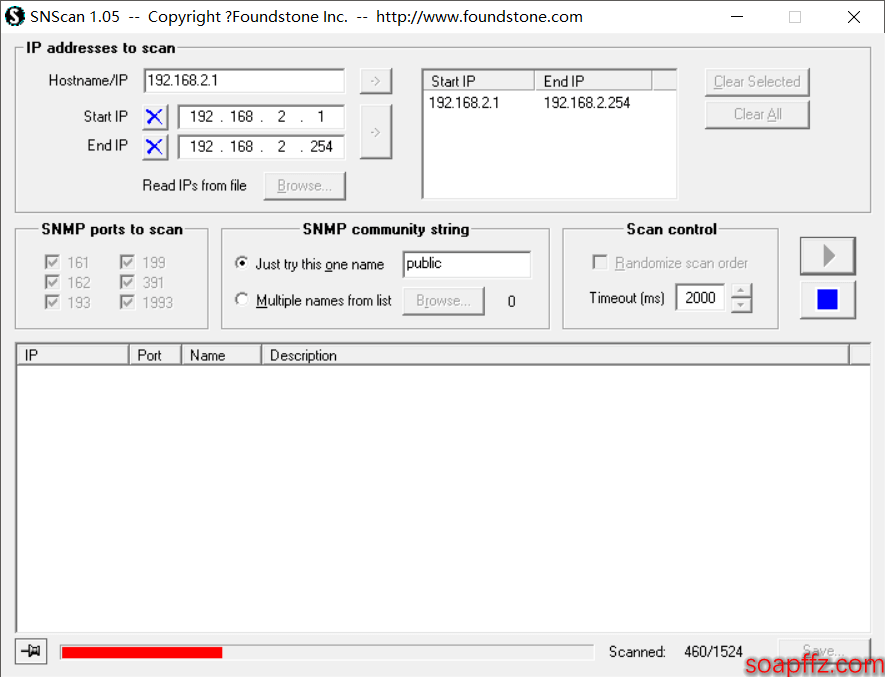Viewport: 885px width, 677px height.
Task: Stop scan with the blue square button
Action: (827, 300)
